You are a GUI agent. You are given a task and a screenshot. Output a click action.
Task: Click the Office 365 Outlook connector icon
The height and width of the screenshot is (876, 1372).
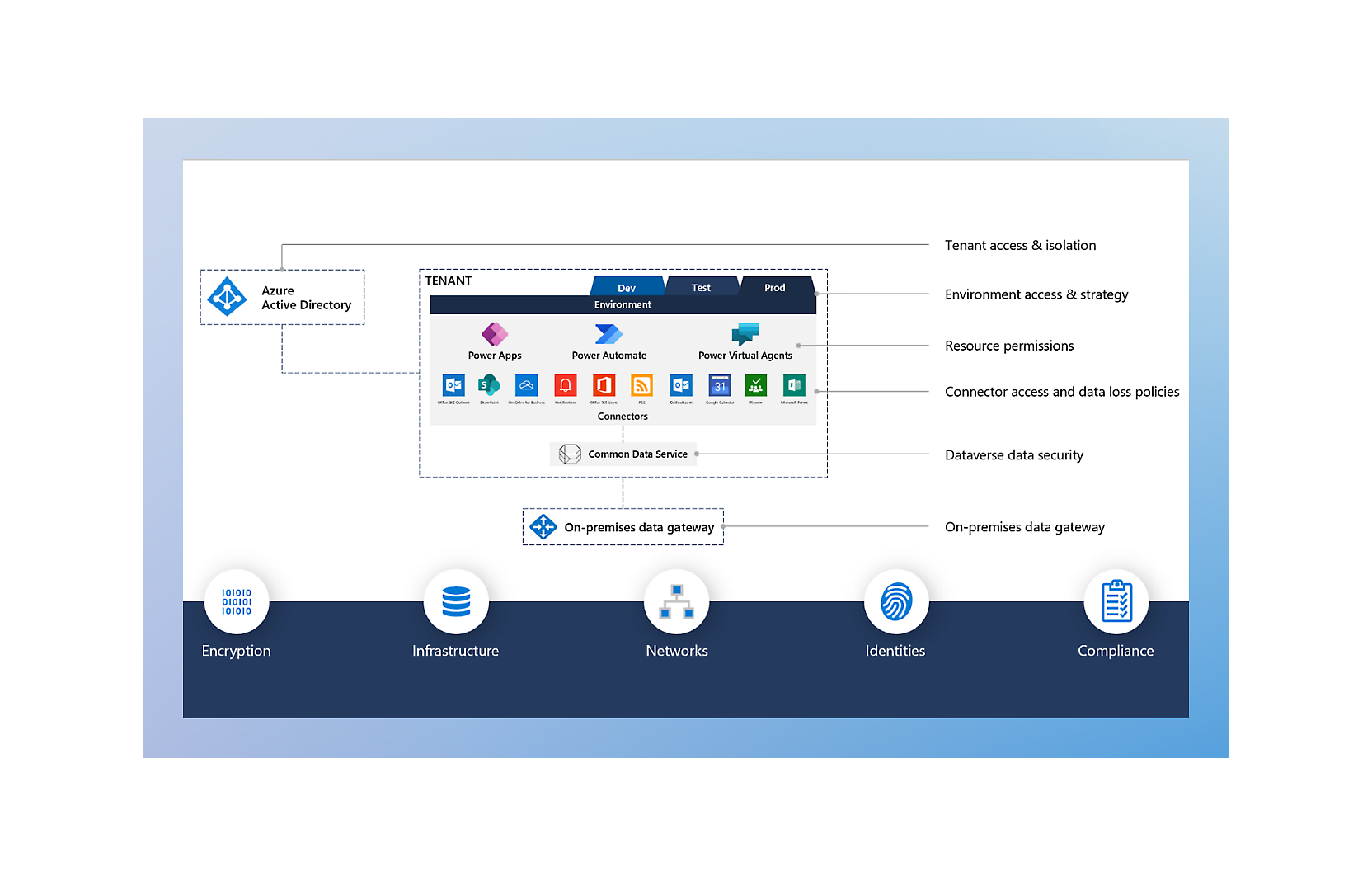[453, 385]
